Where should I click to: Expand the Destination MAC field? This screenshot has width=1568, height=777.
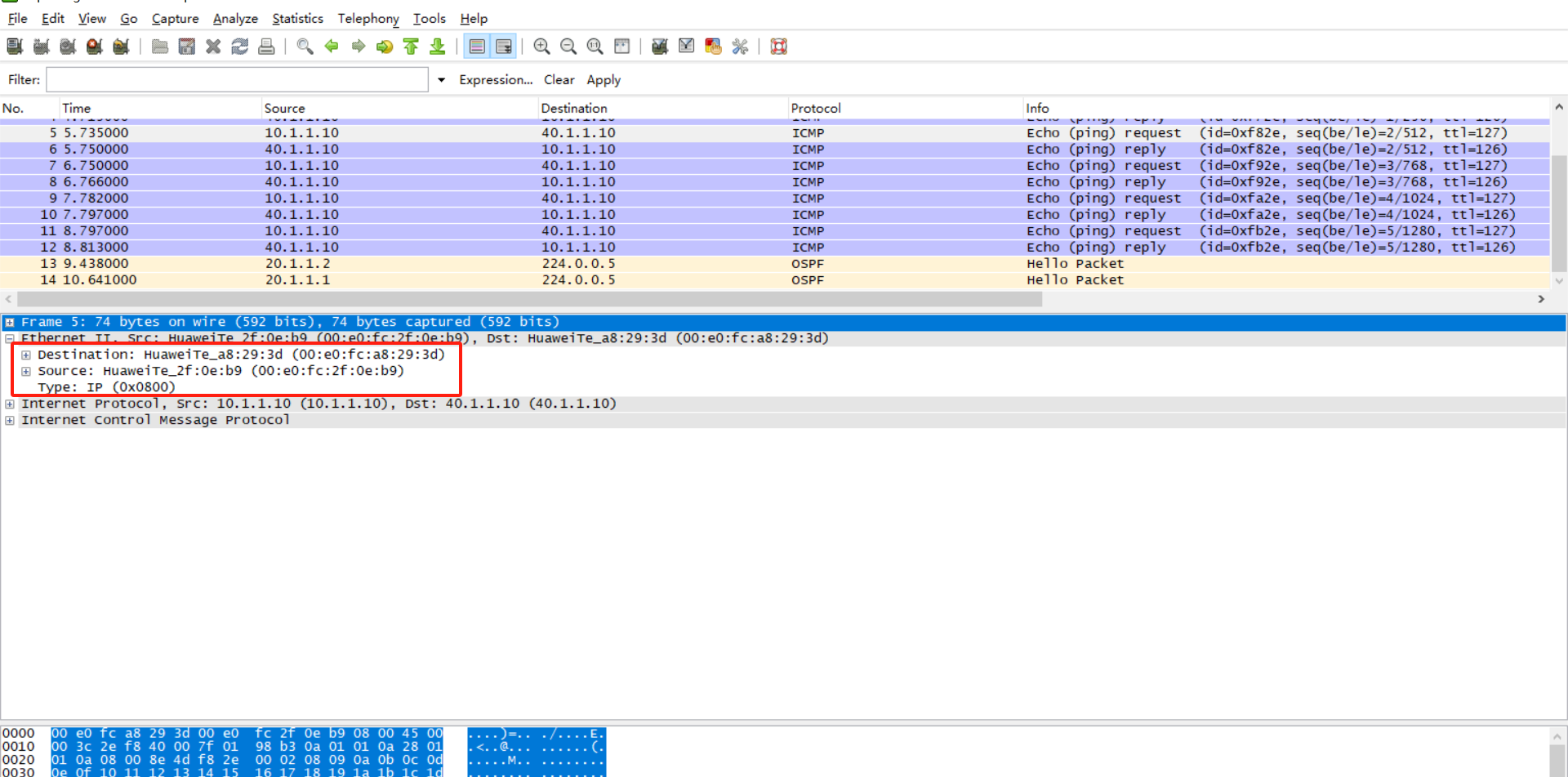click(26, 355)
